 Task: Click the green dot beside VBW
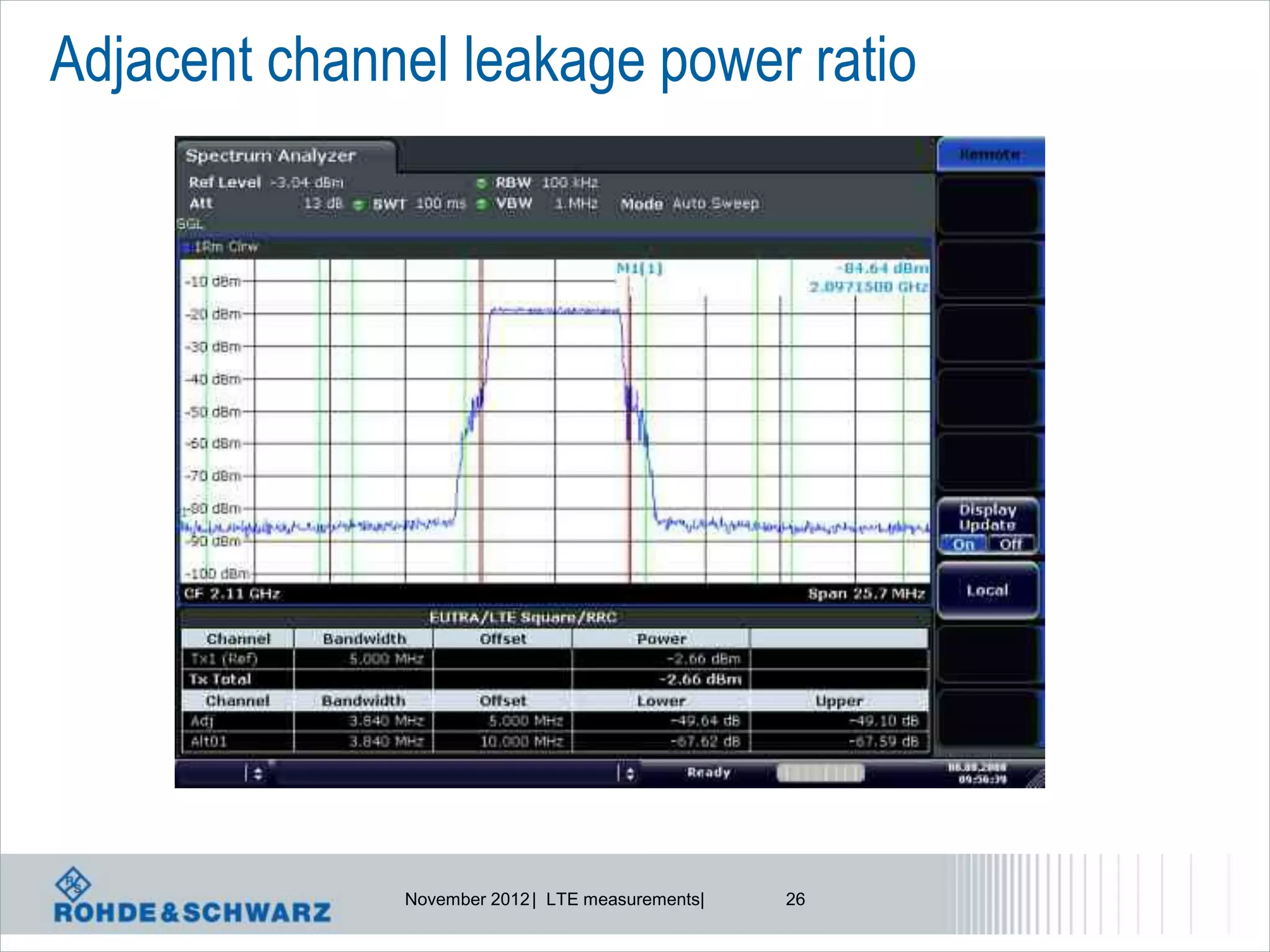tap(481, 204)
